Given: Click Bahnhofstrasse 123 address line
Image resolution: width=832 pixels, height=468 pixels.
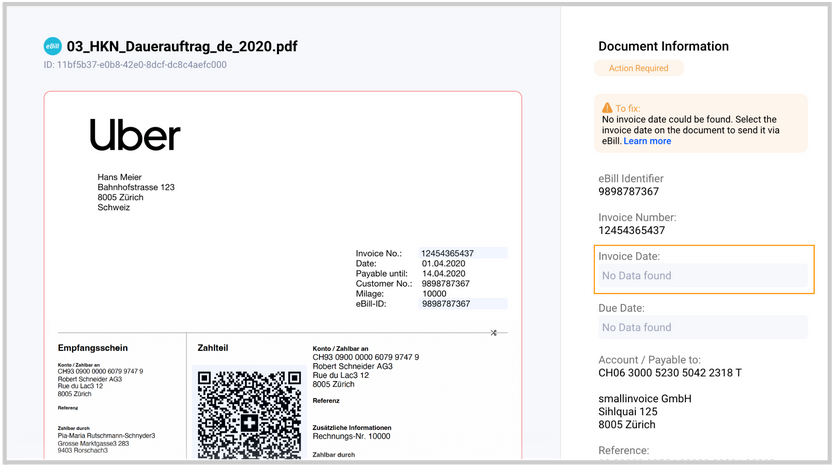Looking at the screenshot, I should (136, 187).
